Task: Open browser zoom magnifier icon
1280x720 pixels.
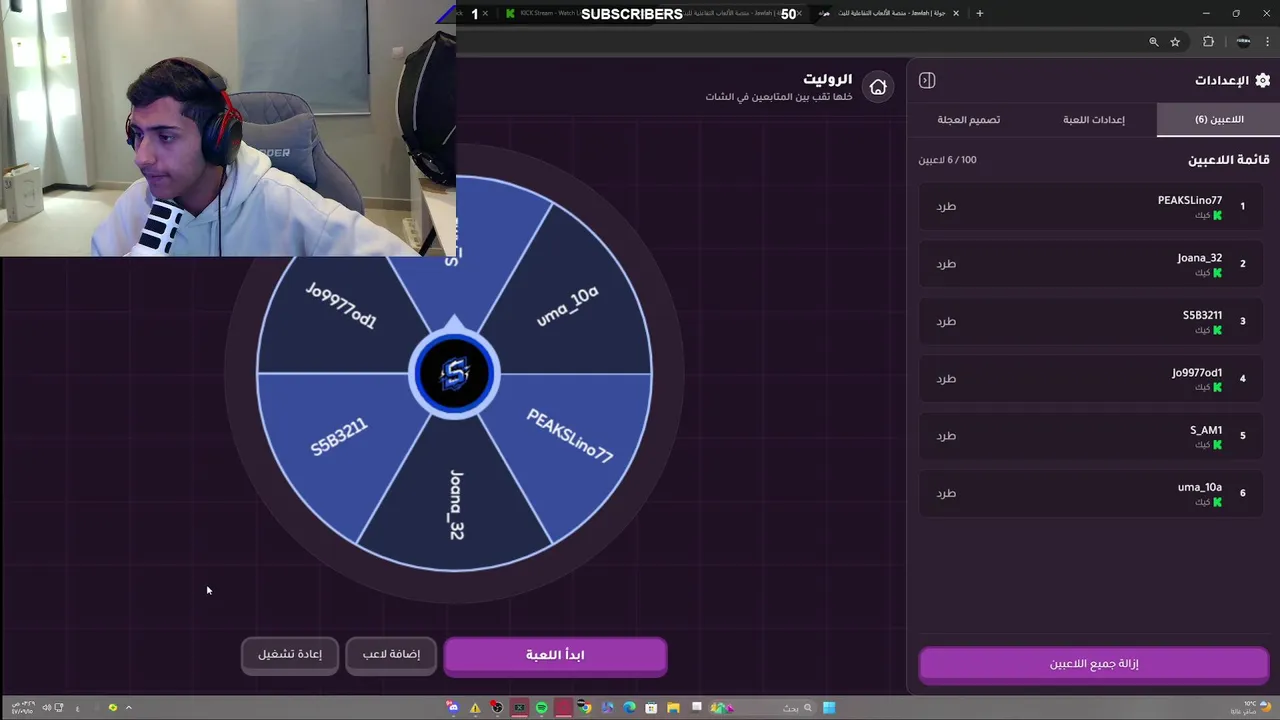Action: tap(1153, 42)
